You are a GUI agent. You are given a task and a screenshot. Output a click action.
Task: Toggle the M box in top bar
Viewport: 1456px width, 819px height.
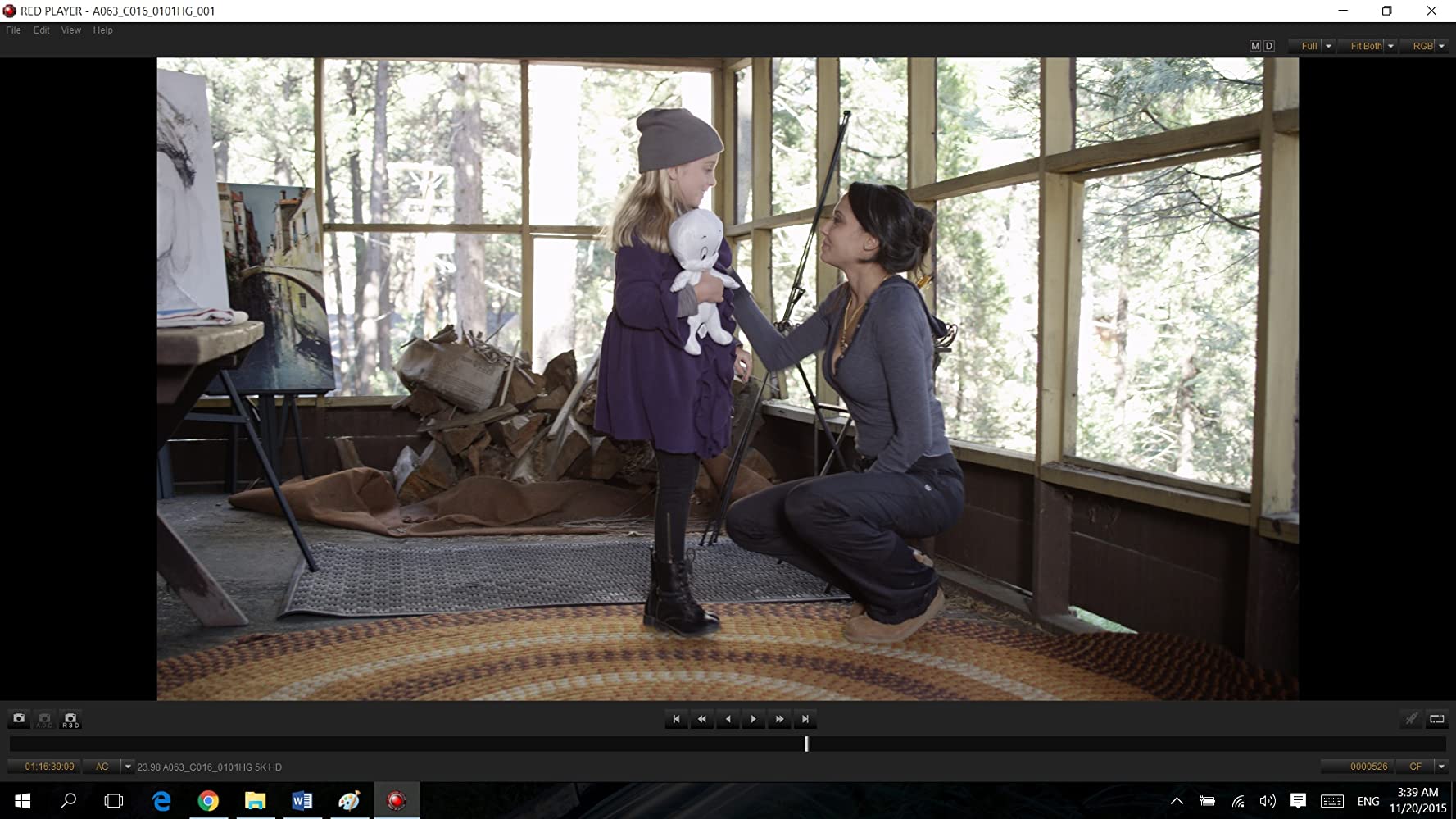click(1254, 46)
